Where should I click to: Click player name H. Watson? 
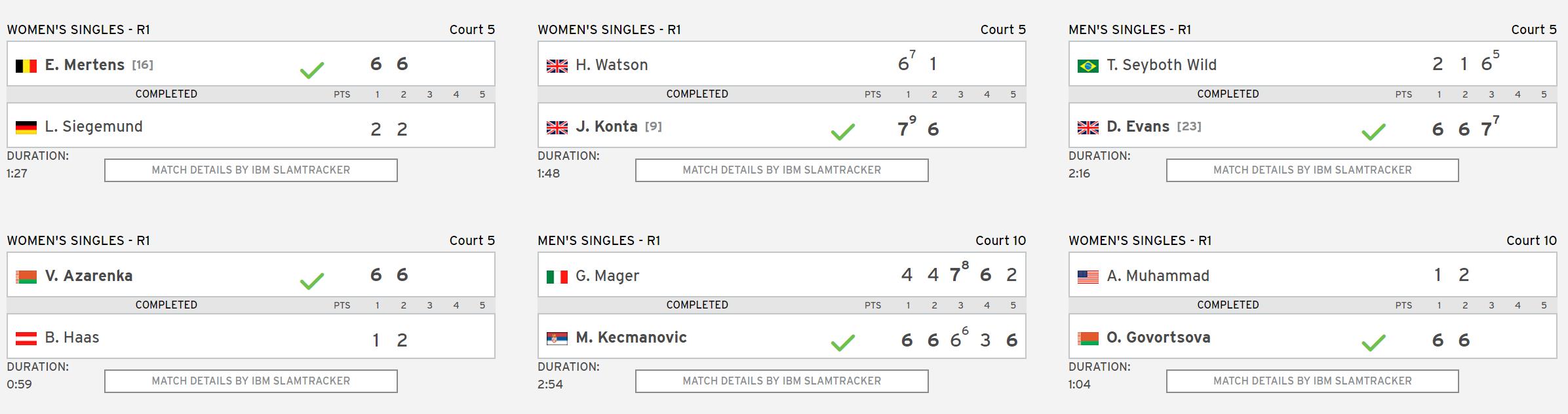(x=612, y=65)
